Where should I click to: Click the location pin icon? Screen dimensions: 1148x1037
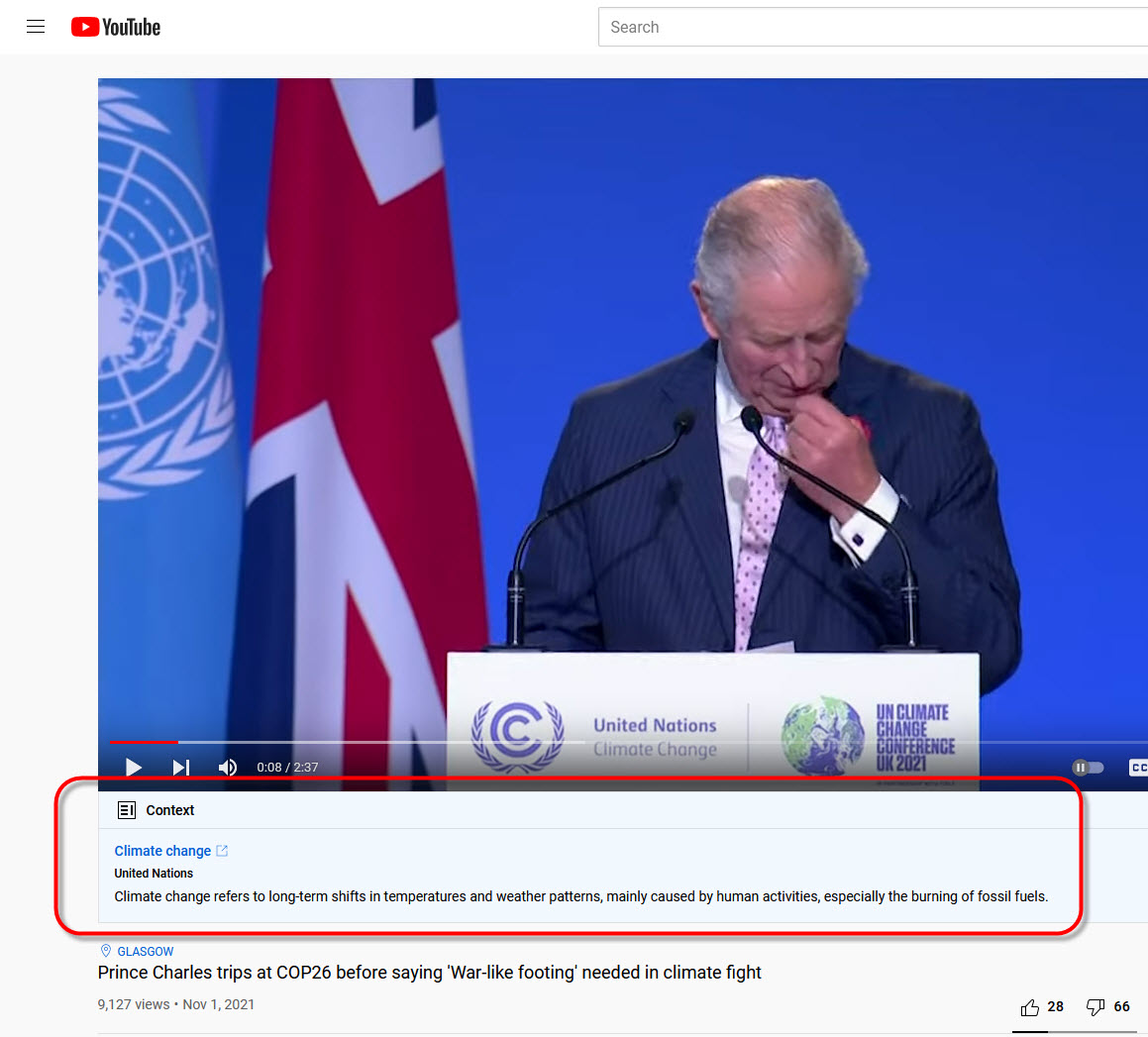tap(105, 951)
